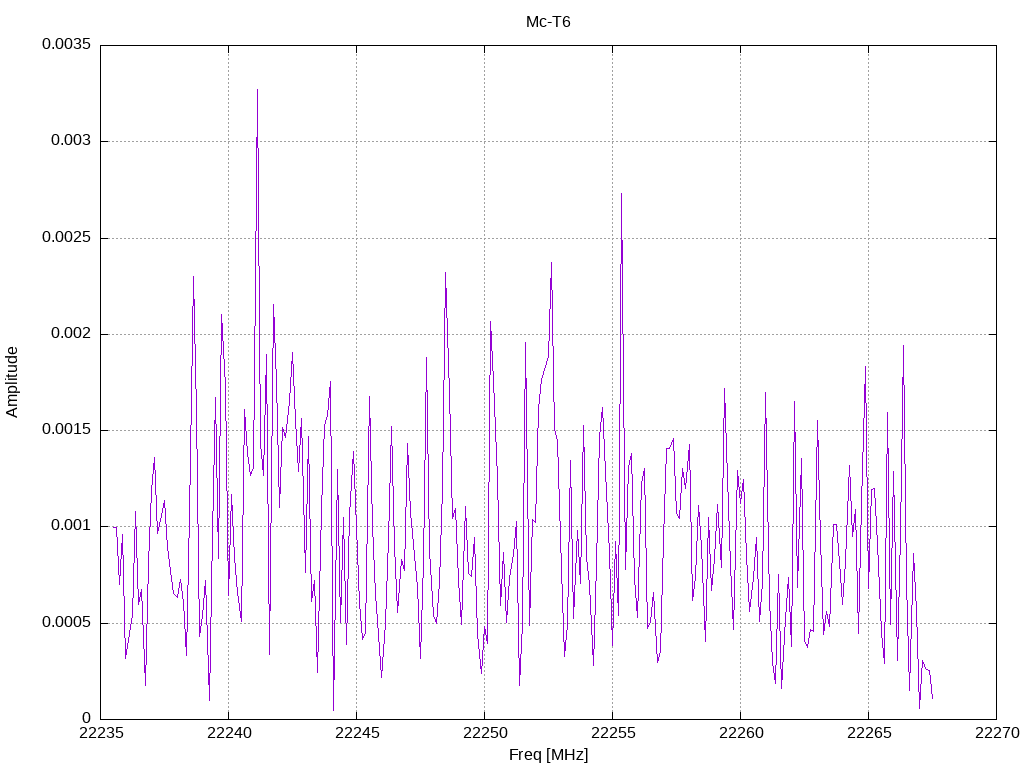Click the 22255 x-axis tick label
Viewport: 1024px width, 768px height.
coord(613,733)
